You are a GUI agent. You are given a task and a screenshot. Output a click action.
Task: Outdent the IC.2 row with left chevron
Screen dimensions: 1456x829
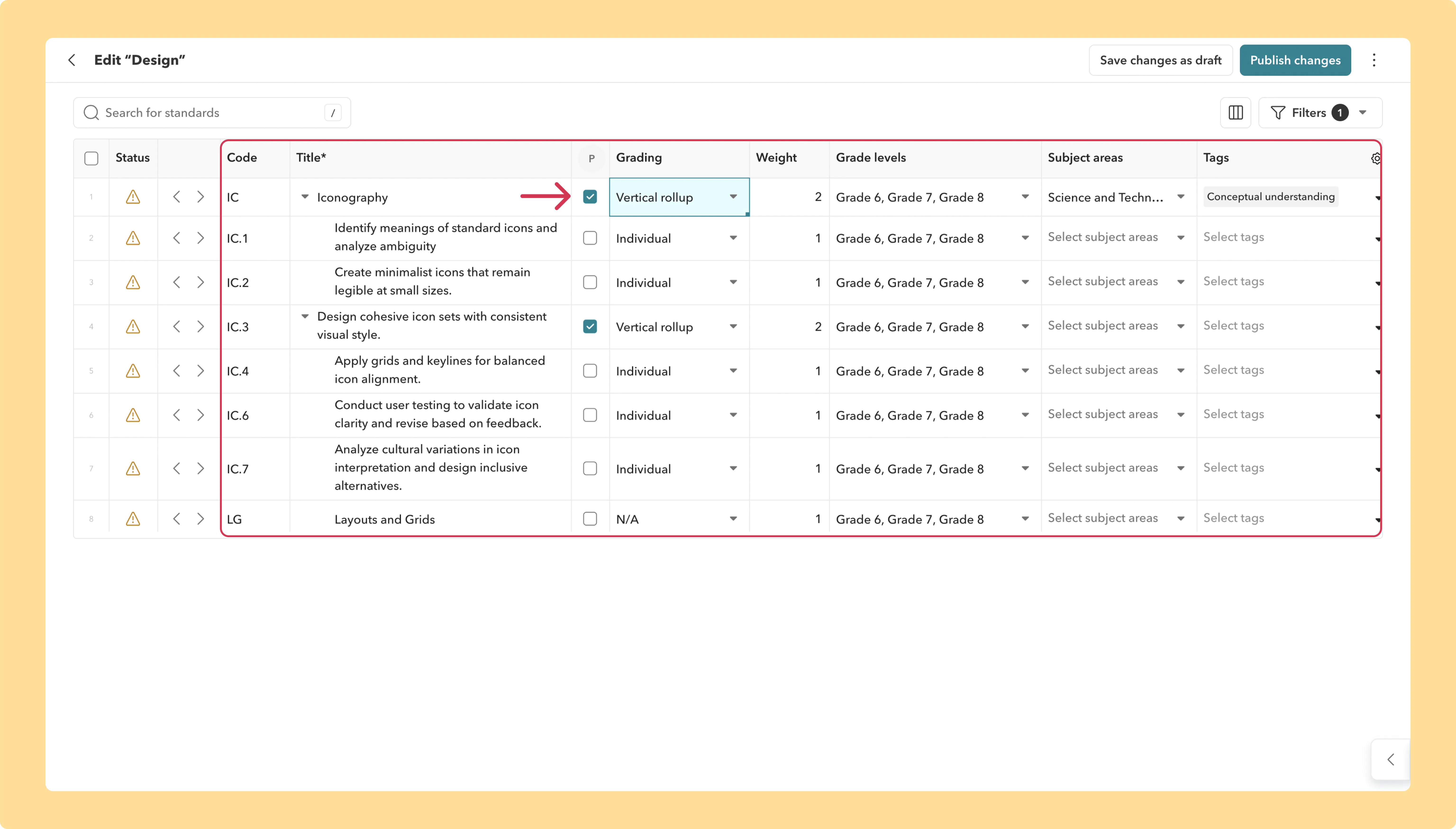(x=177, y=282)
